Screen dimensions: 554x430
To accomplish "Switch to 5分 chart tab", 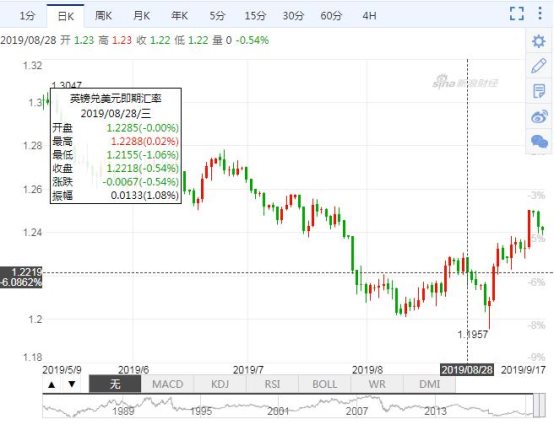I will (217, 16).
